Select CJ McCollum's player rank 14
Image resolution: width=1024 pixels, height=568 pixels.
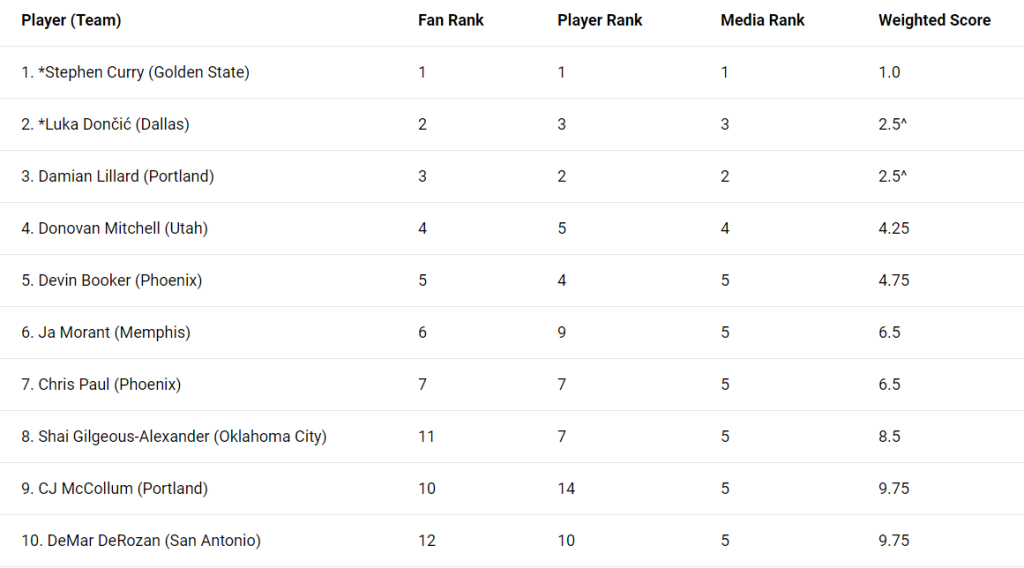(x=566, y=488)
